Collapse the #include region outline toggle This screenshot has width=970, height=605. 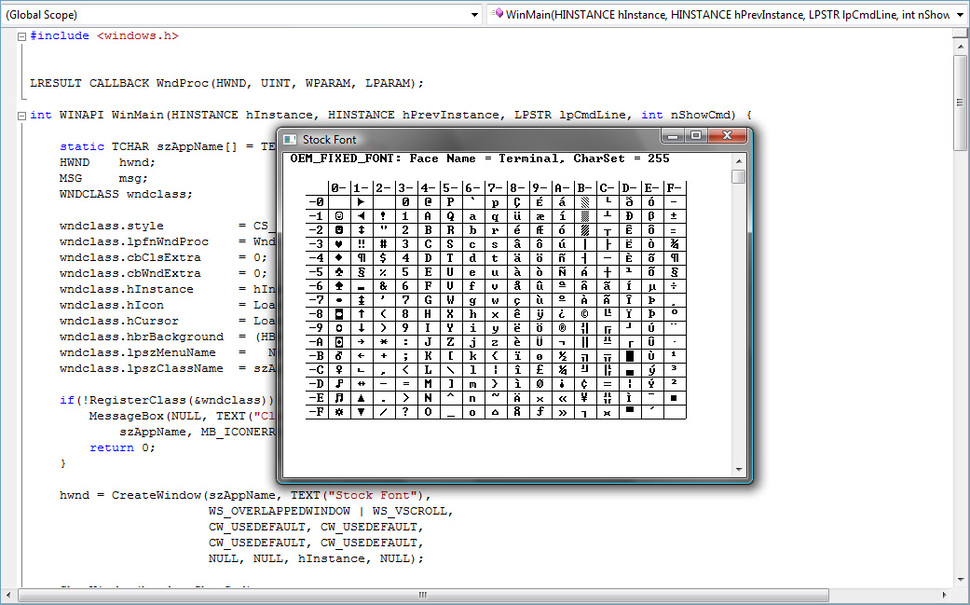point(22,36)
